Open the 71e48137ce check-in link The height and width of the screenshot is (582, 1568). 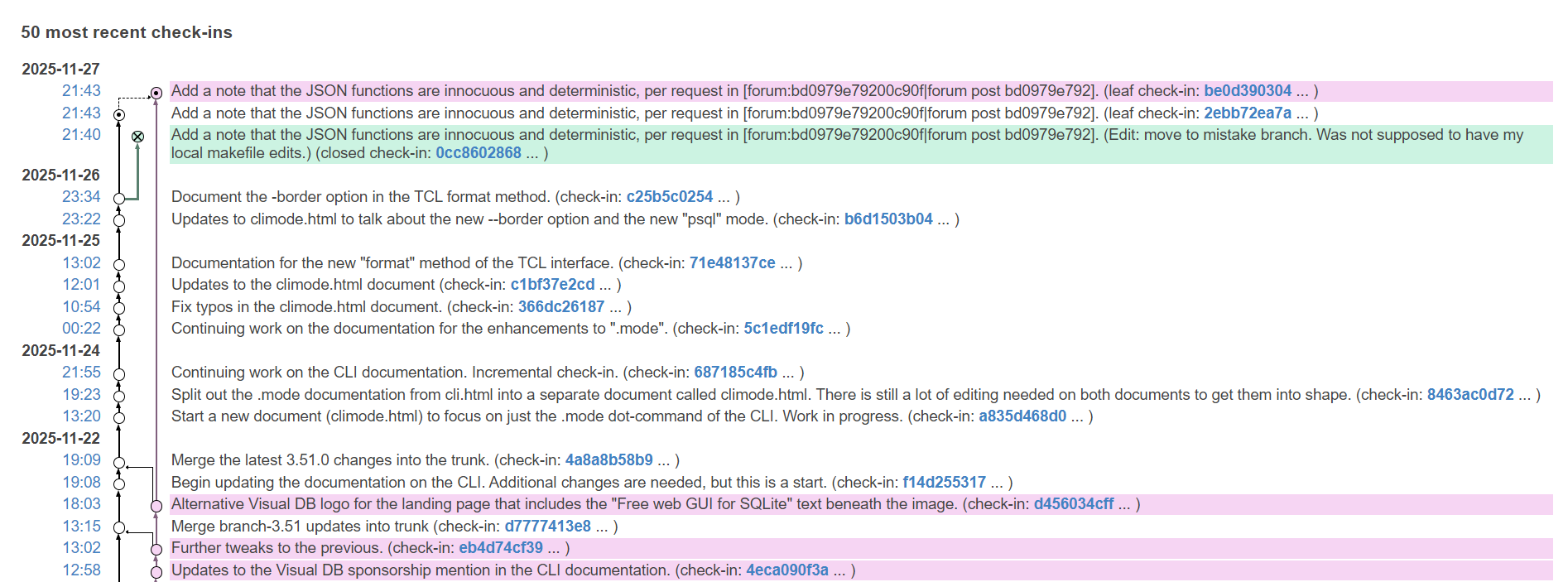[732, 263]
